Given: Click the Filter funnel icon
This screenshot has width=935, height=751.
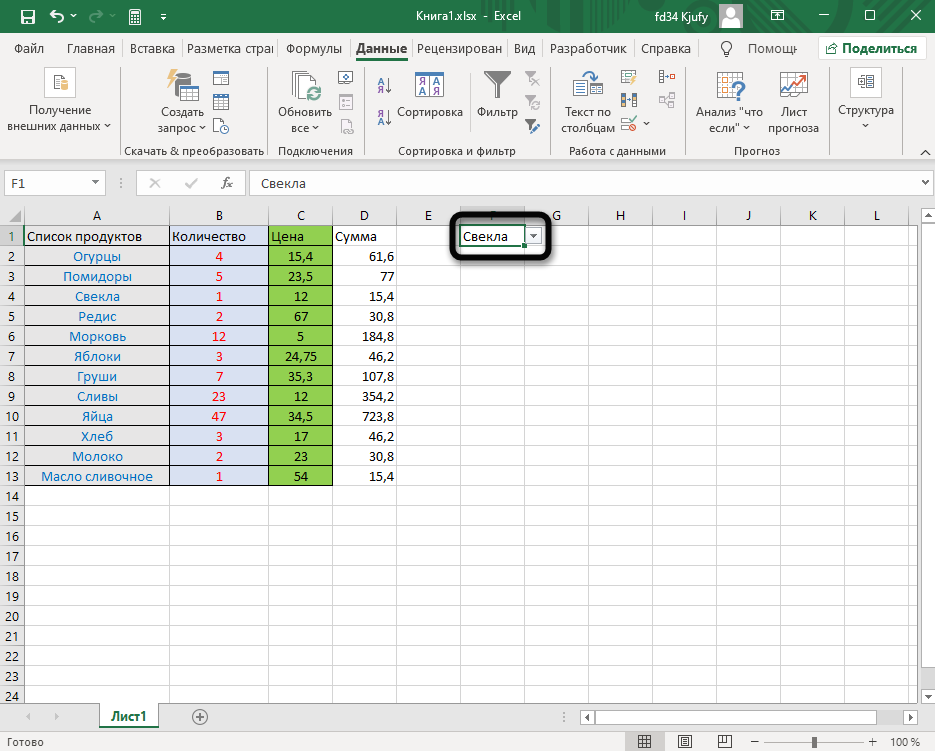Looking at the screenshot, I should click(x=497, y=85).
